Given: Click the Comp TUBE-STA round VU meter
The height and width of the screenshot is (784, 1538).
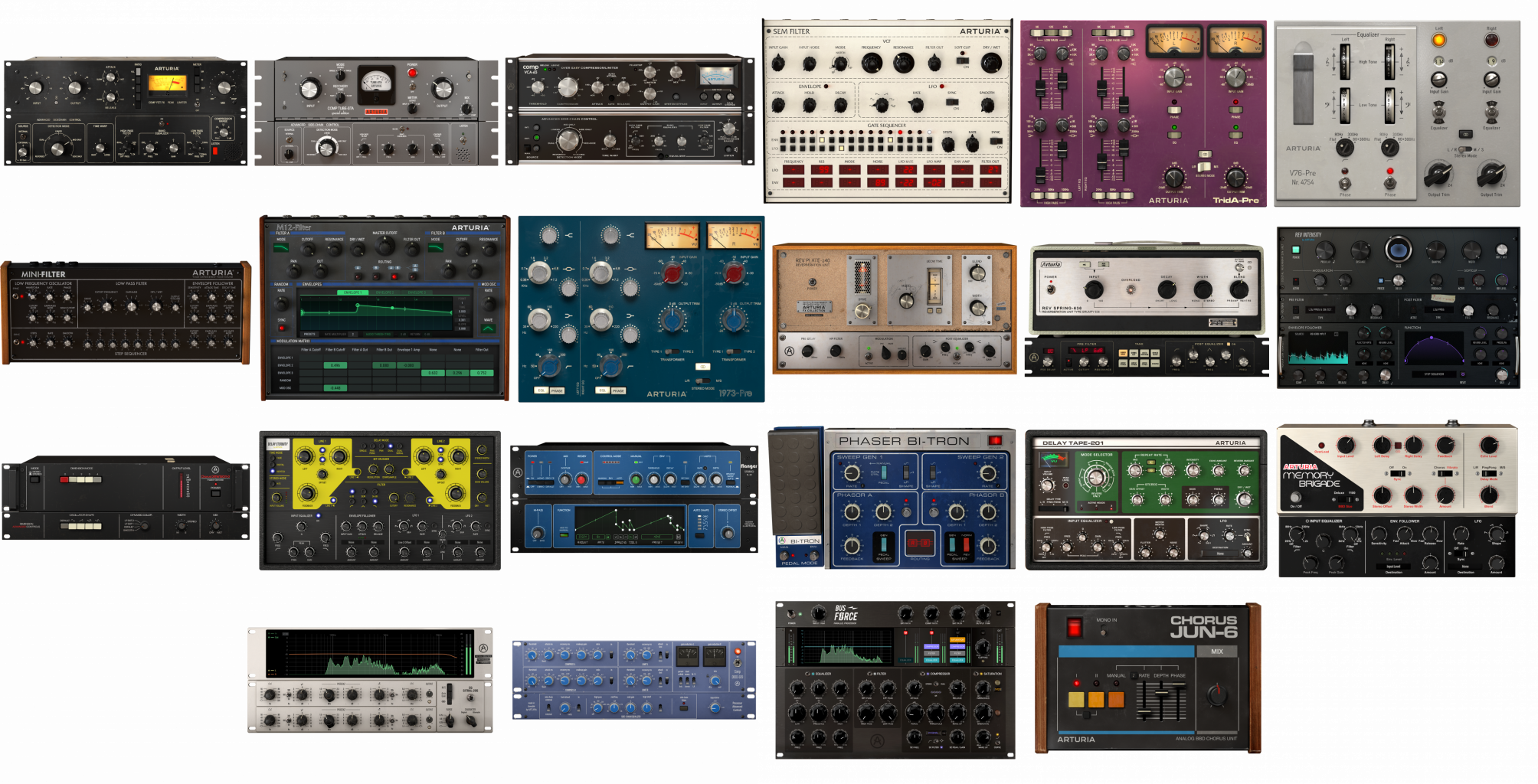Looking at the screenshot, I should [375, 82].
